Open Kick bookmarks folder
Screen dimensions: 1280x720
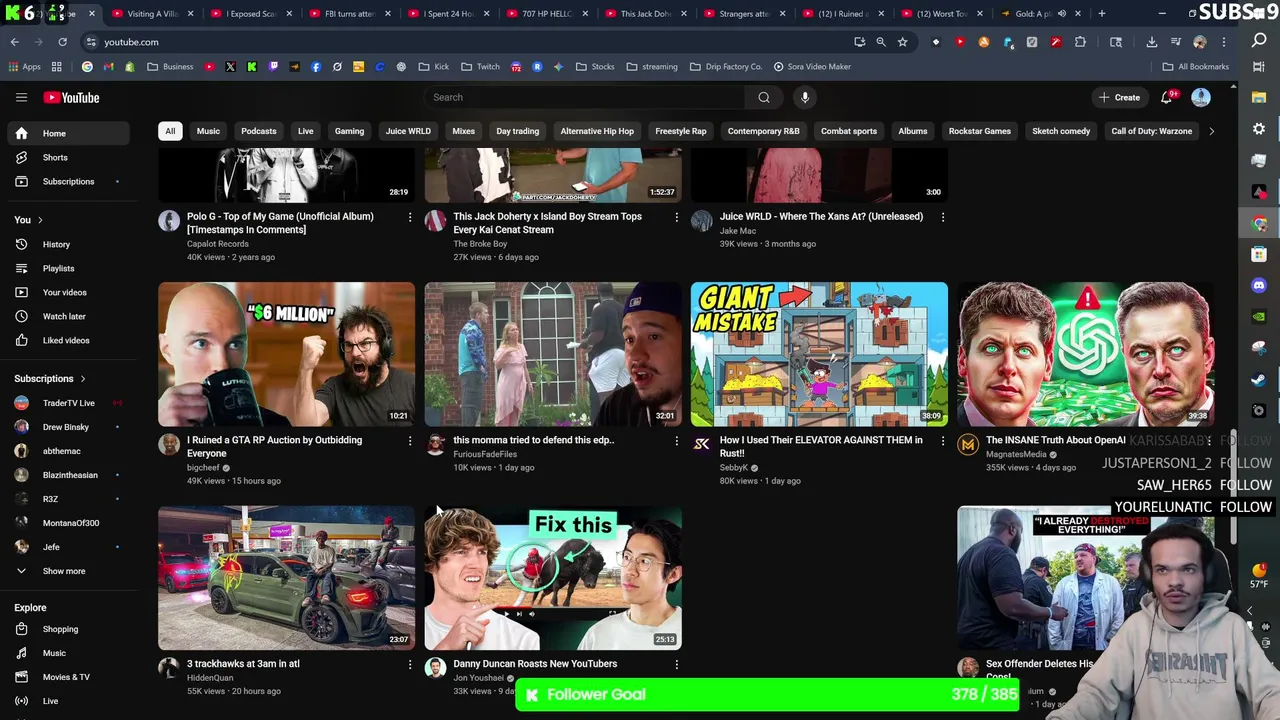tap(434, 67)
